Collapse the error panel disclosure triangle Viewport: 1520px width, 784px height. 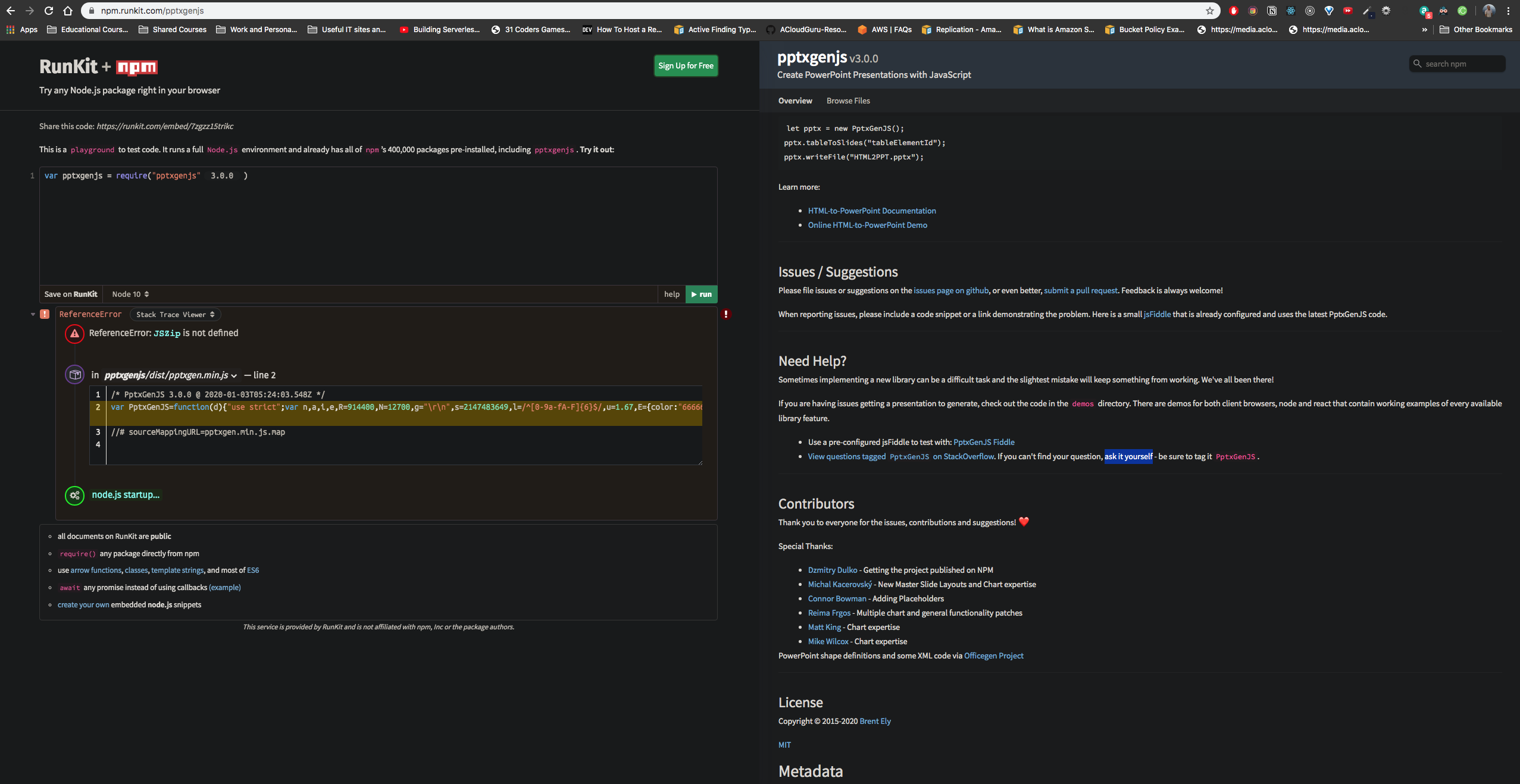(33, 314)
